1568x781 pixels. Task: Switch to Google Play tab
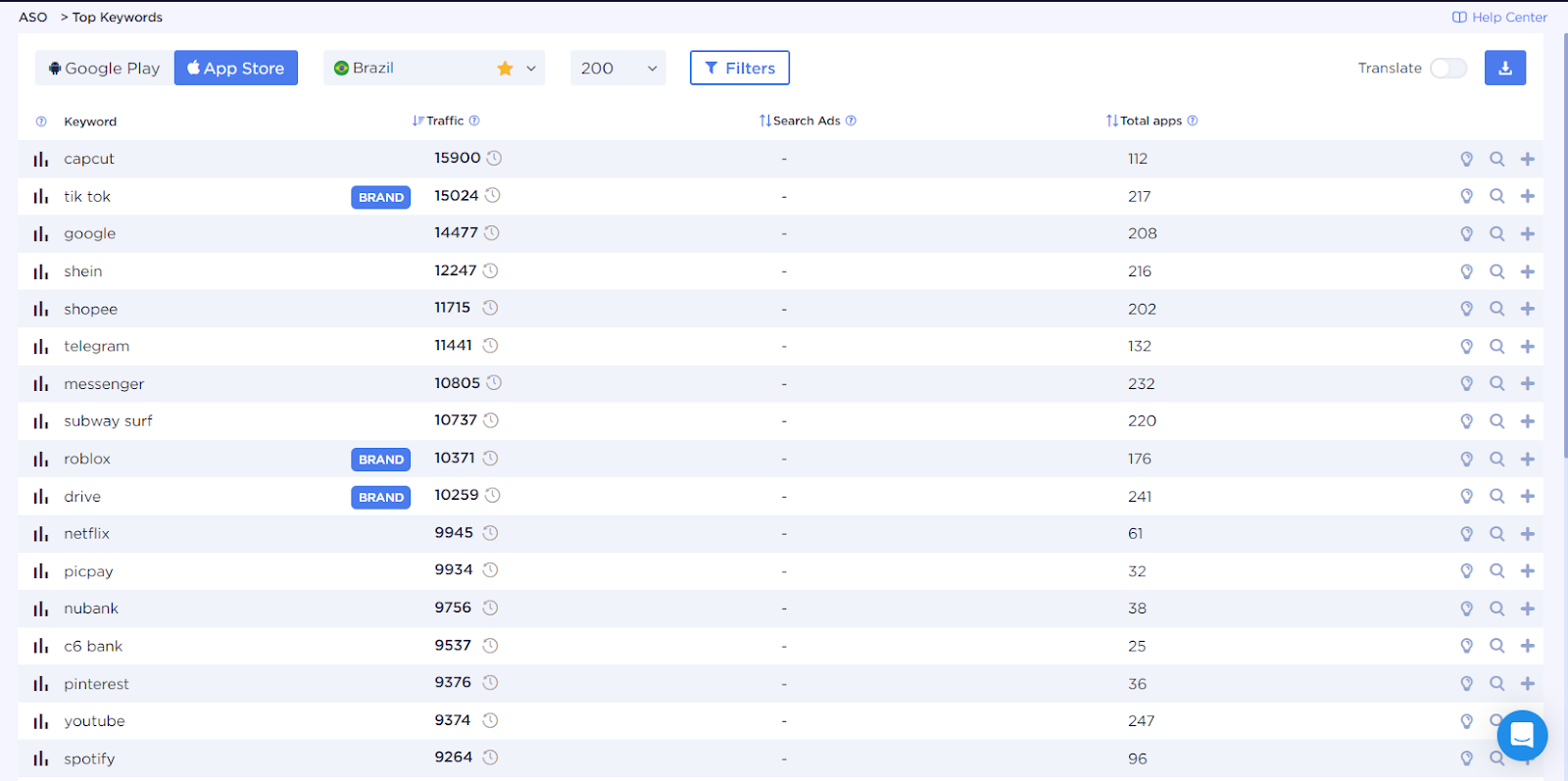105,68
